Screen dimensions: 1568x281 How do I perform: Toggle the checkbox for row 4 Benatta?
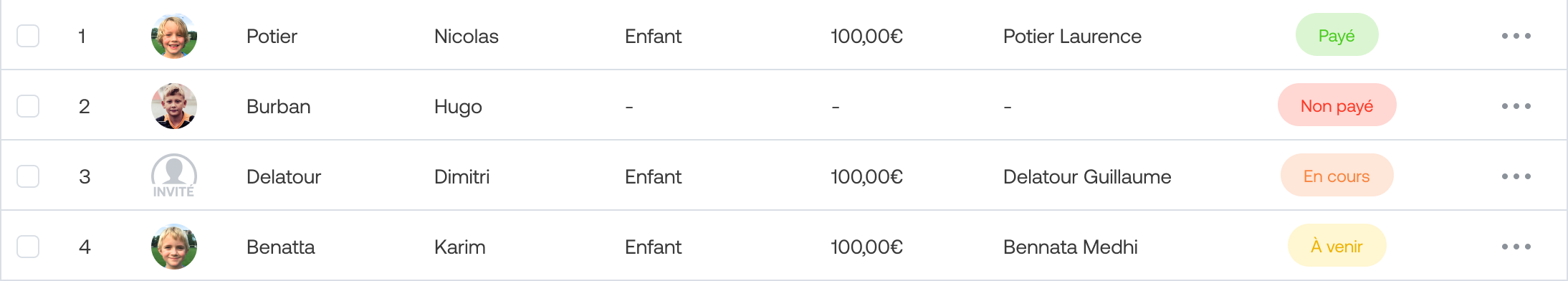pyautogui.click(x=28, y=247)
